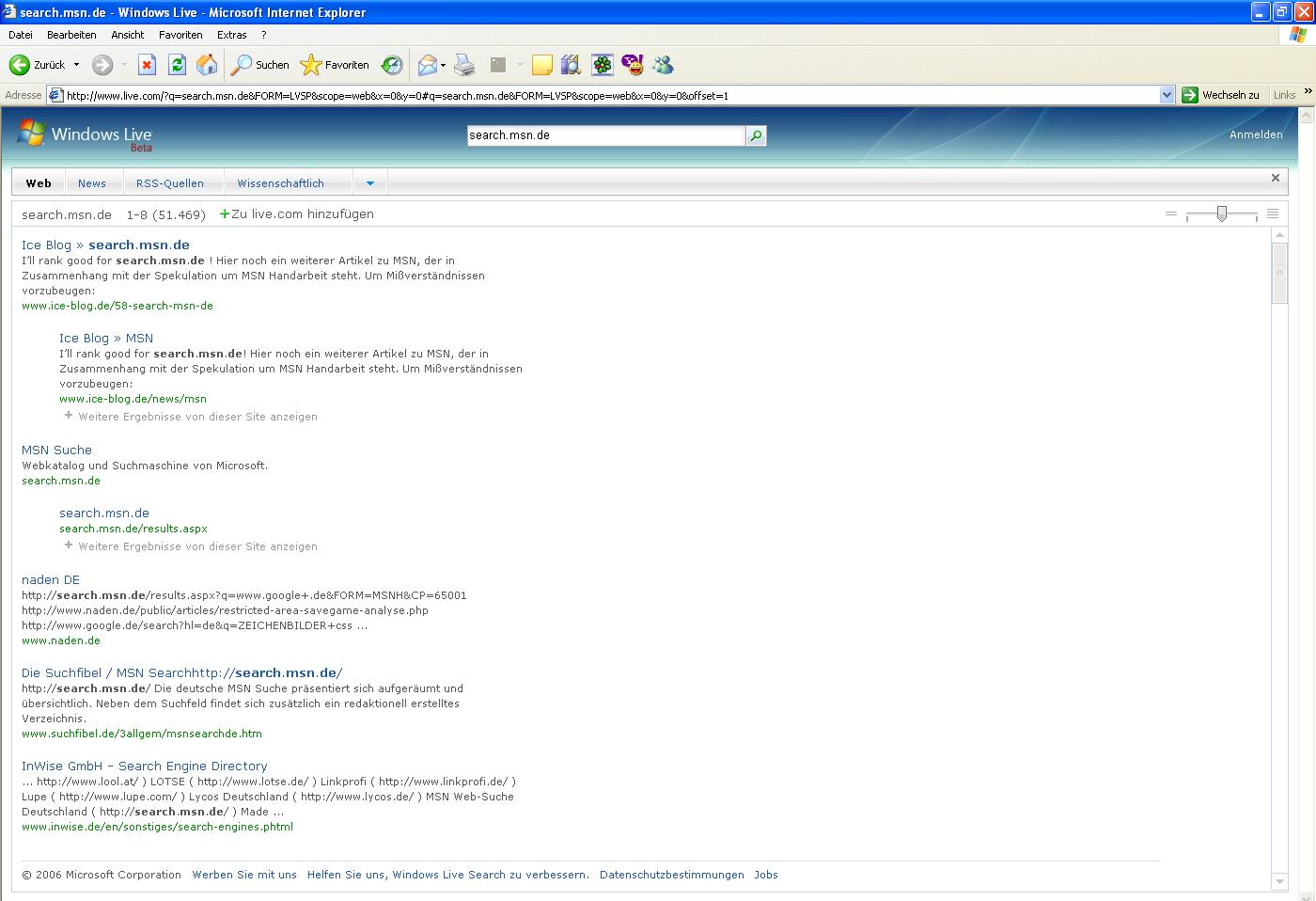
Task: Launch MSN Messenger buddies icon
Action: [664, 65]
